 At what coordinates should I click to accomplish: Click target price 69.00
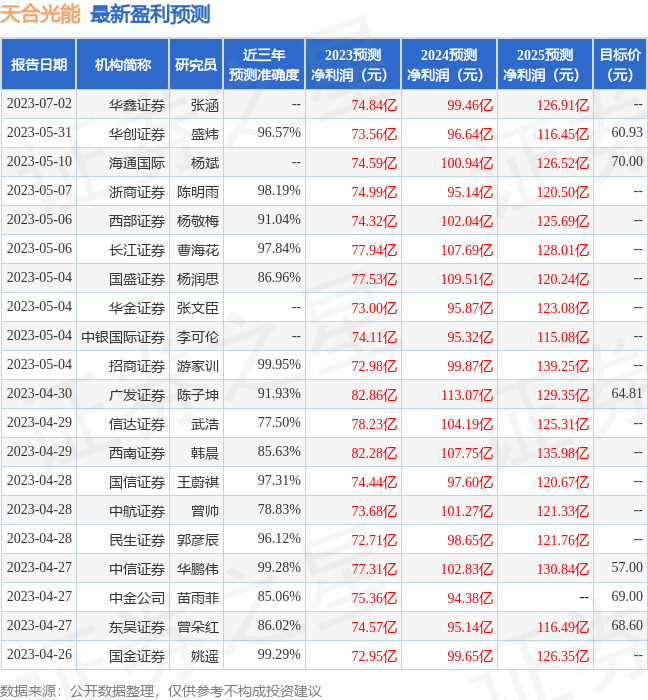pyautogui.click(x=627, y=597)
